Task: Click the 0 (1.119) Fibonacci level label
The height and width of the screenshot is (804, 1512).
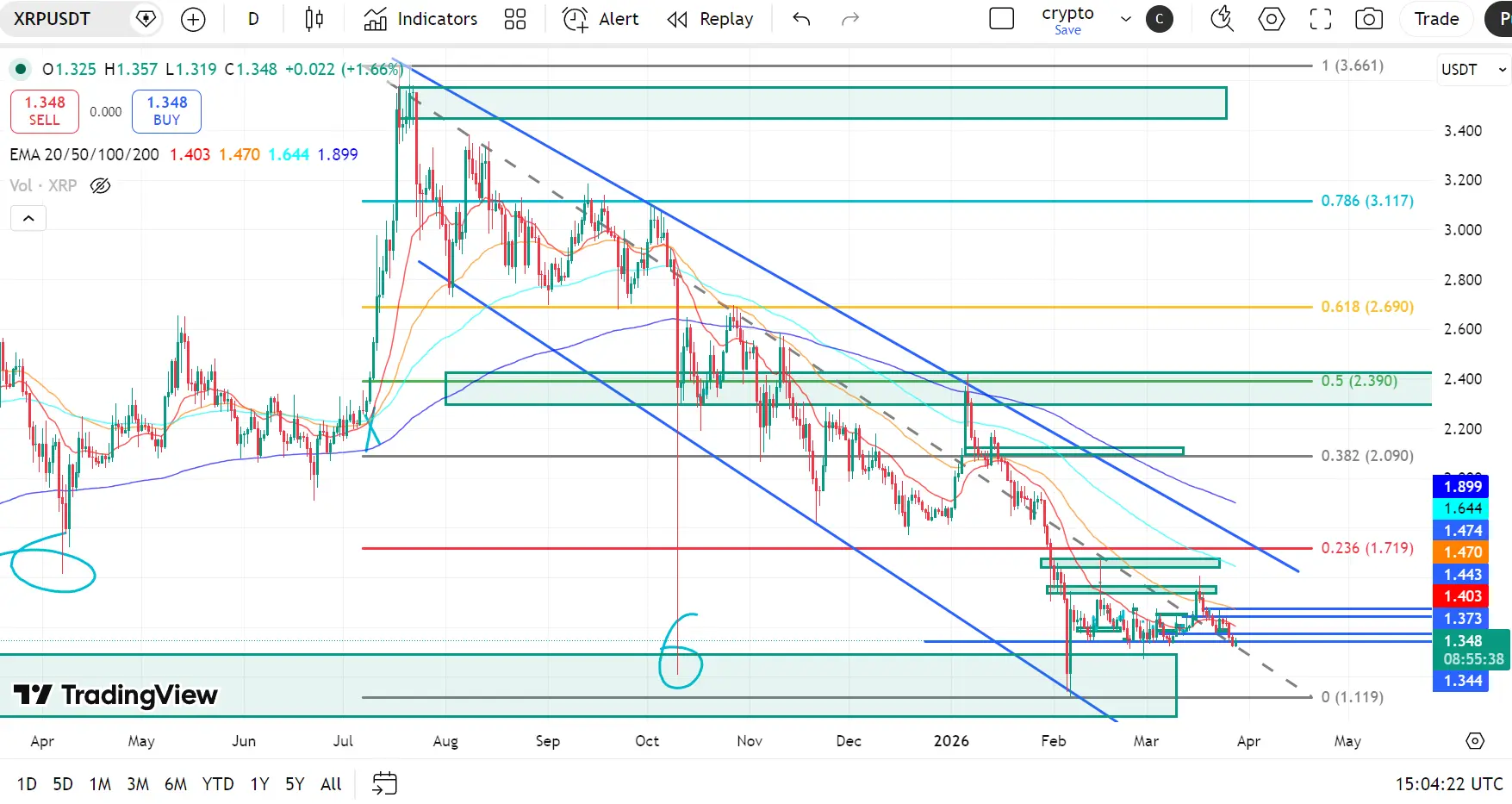Action: point(1353,697)
